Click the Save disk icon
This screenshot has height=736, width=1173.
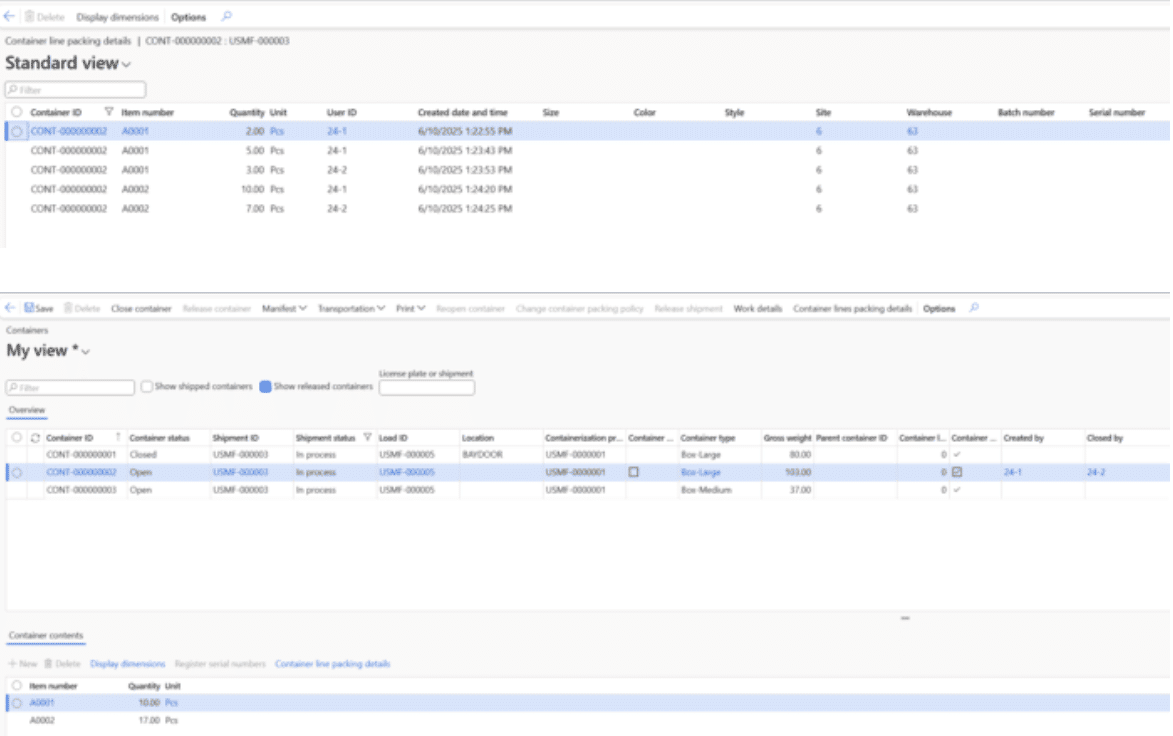tap(30, 309)
